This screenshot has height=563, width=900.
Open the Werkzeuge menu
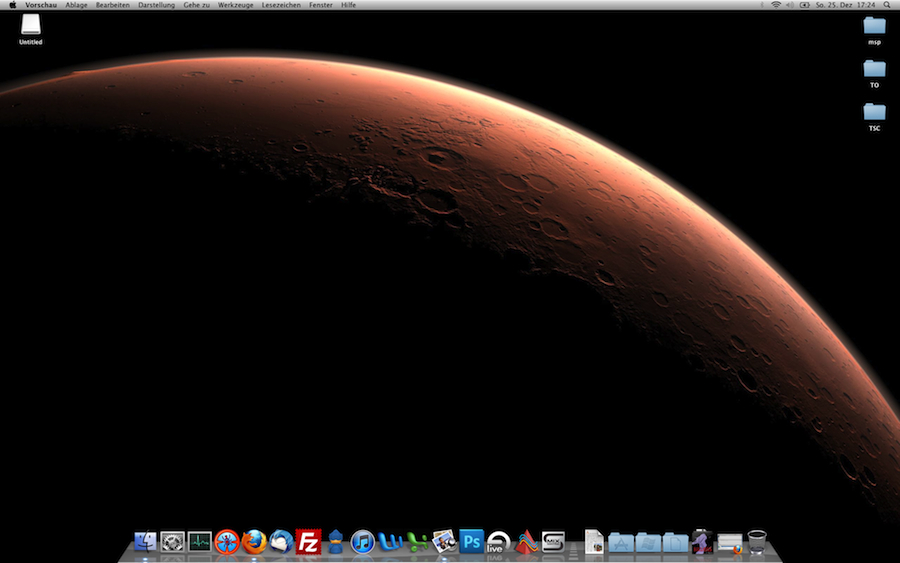point(235,5)
